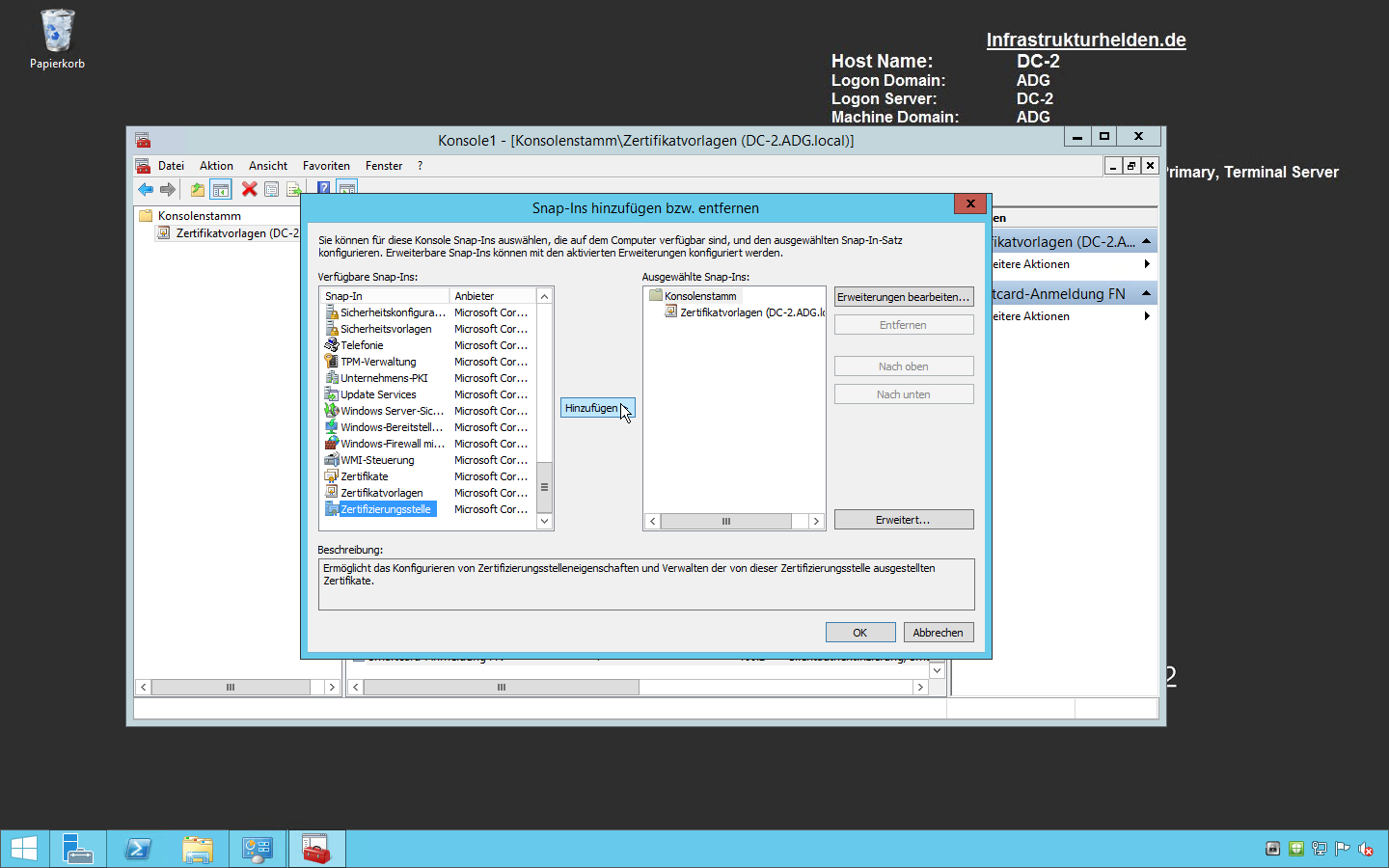This screenshot has height=868, width=1389.
Task: Launch PowerShell from the taskbar
Action: (138, 849)
